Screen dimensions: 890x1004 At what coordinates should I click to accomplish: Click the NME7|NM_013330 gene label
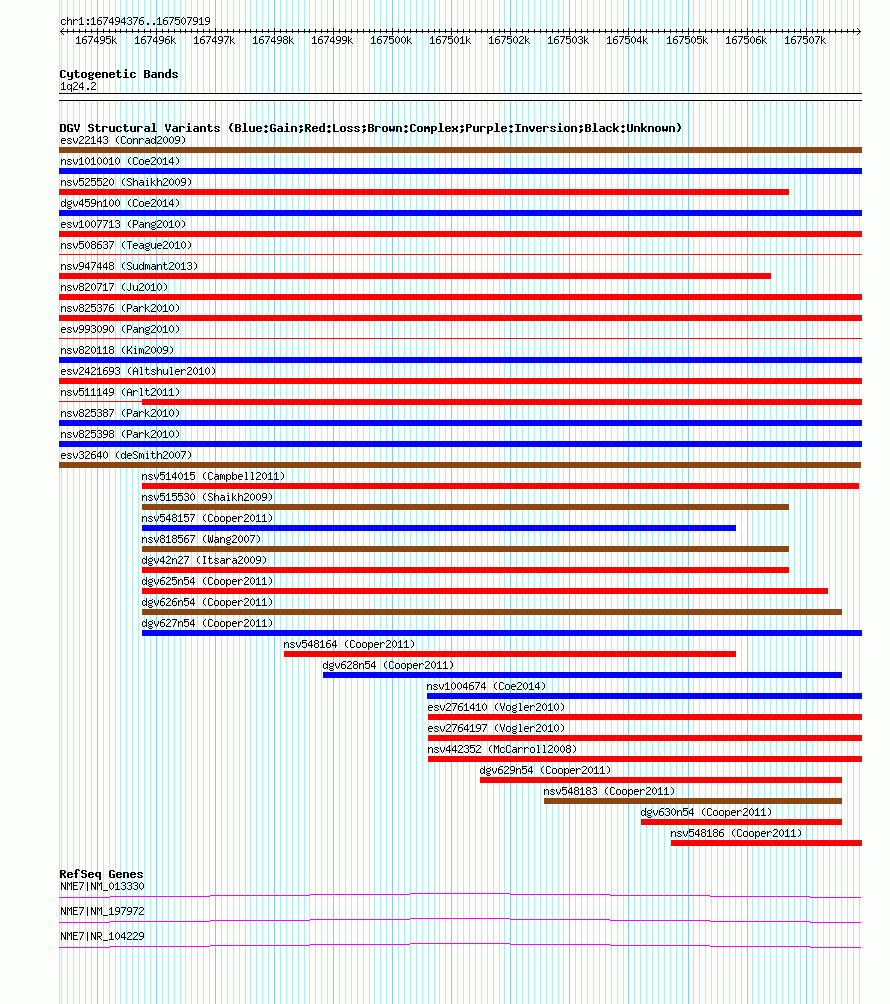(102, 887)
